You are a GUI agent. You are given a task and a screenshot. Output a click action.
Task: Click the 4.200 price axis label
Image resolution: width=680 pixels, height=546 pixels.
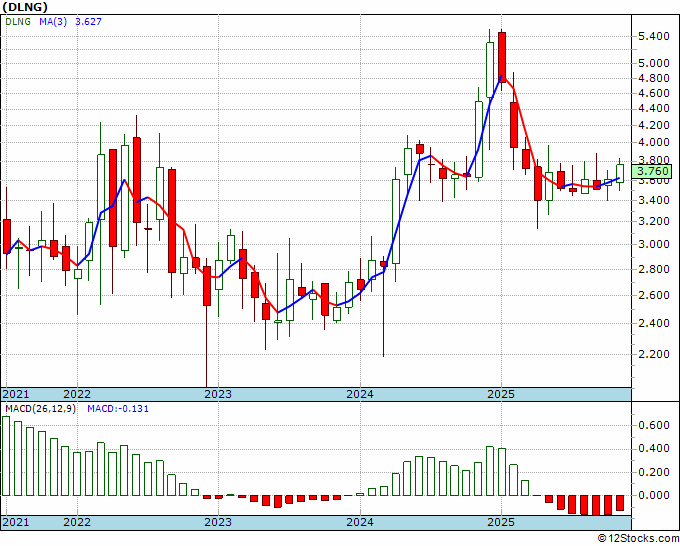click(x=654, y=125)
